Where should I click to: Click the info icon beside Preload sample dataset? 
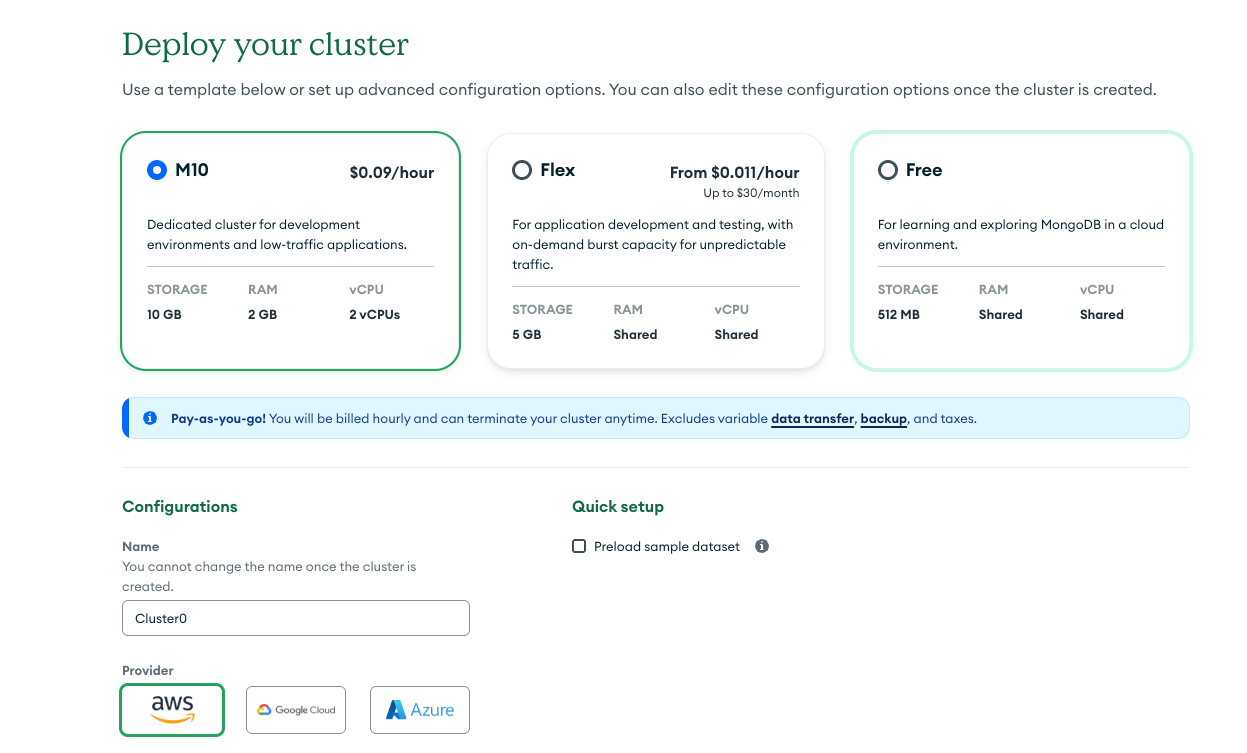762,546
